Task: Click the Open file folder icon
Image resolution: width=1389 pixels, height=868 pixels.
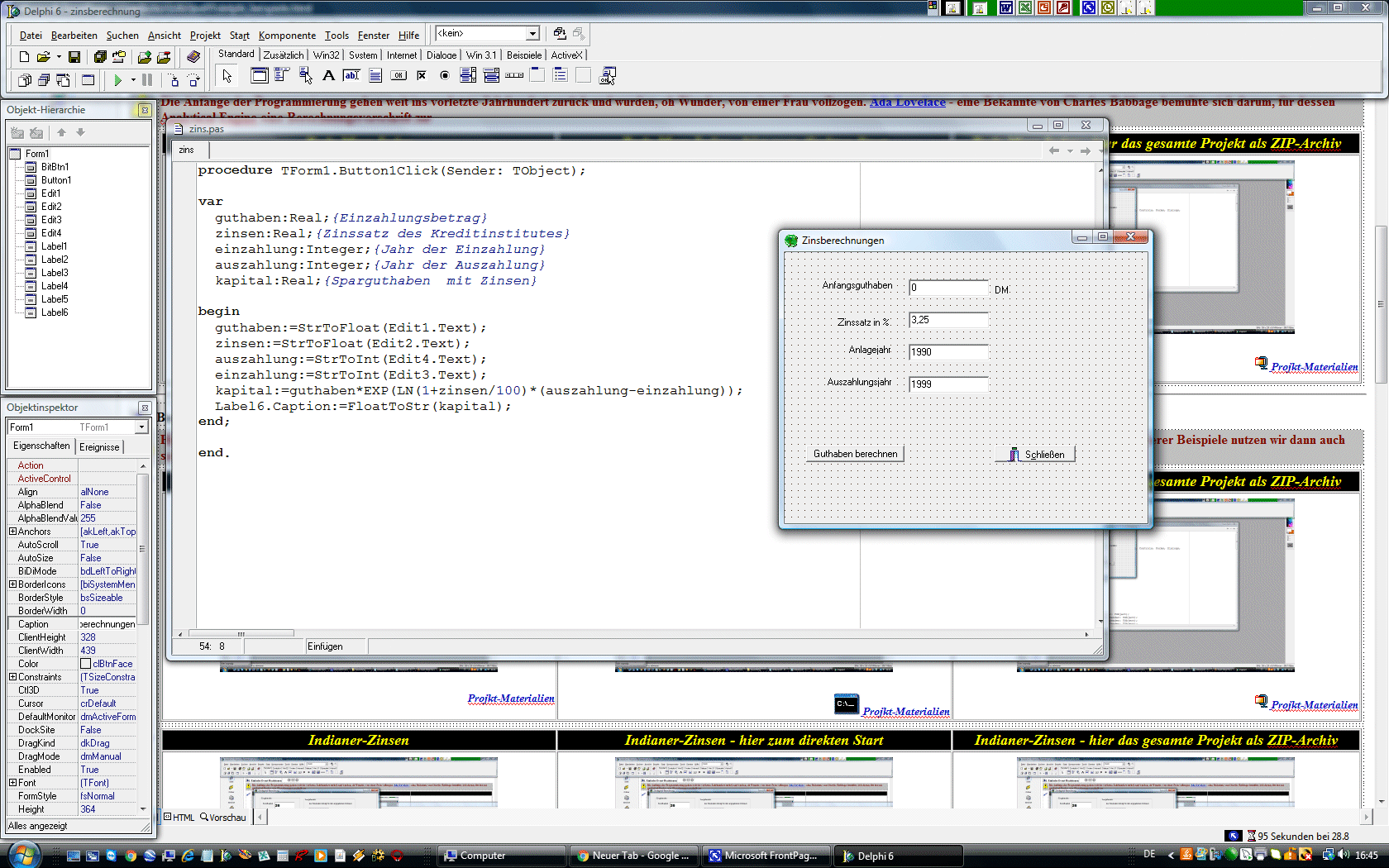Action: click(43, 57)
